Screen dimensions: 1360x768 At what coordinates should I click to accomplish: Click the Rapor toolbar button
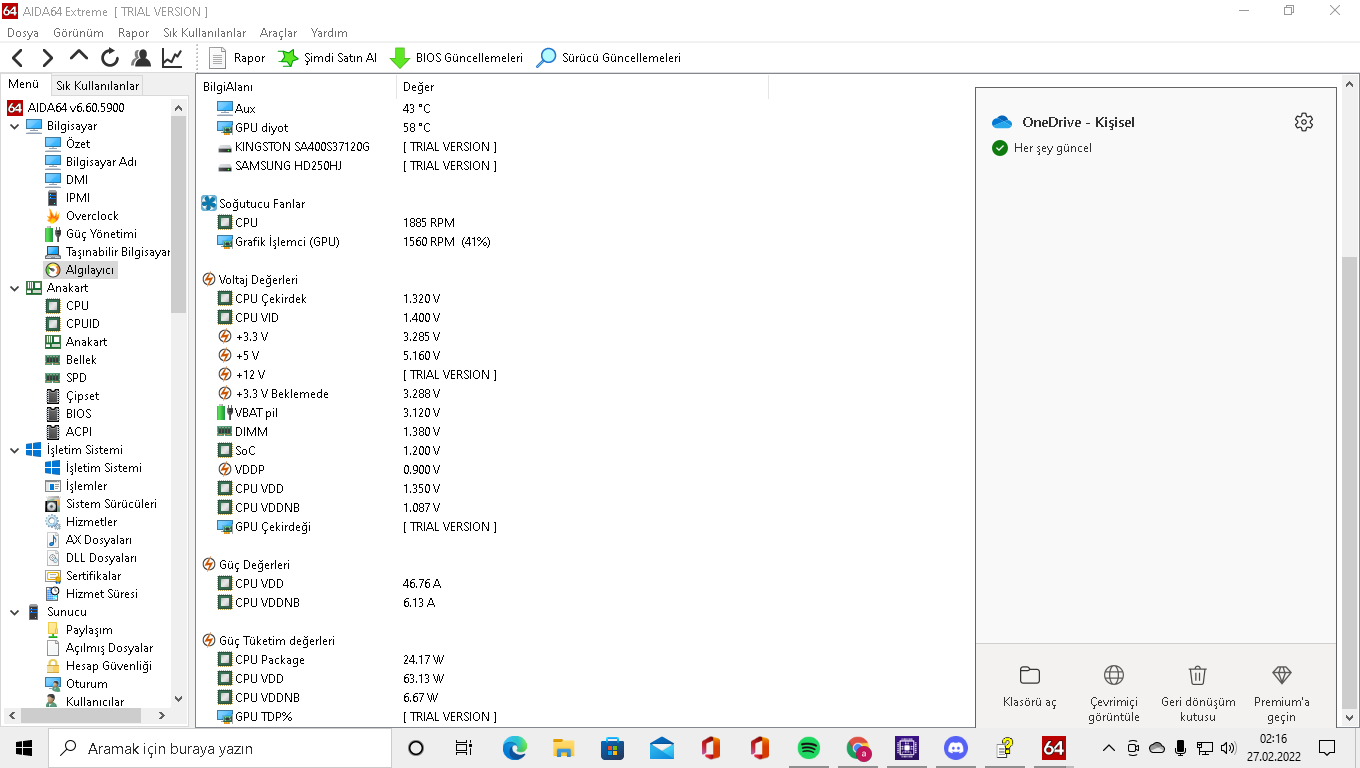tap(237, 58)
